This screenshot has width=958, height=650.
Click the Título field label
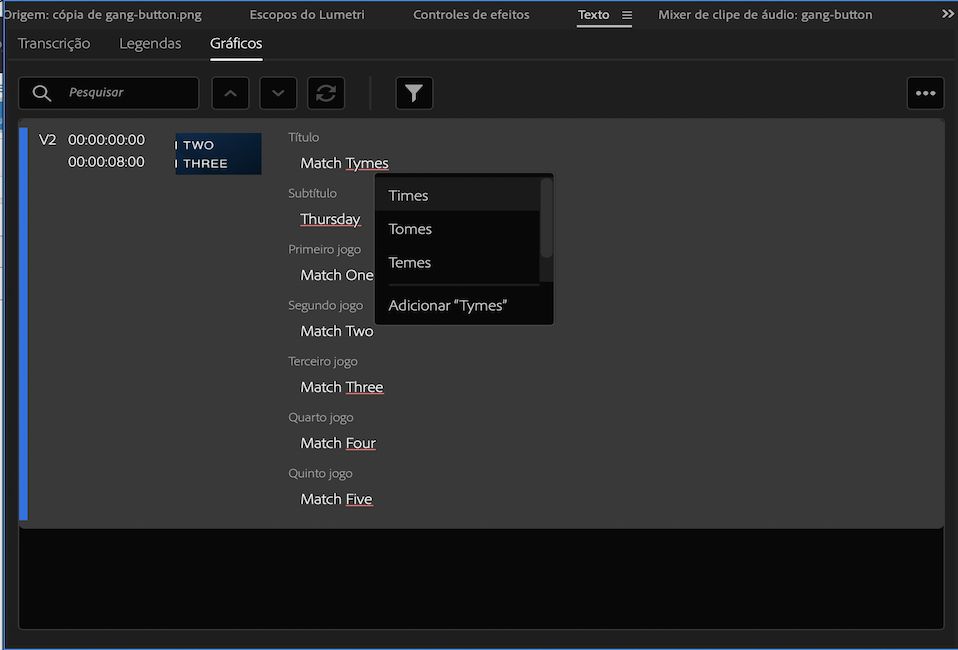tap(304, 137)
